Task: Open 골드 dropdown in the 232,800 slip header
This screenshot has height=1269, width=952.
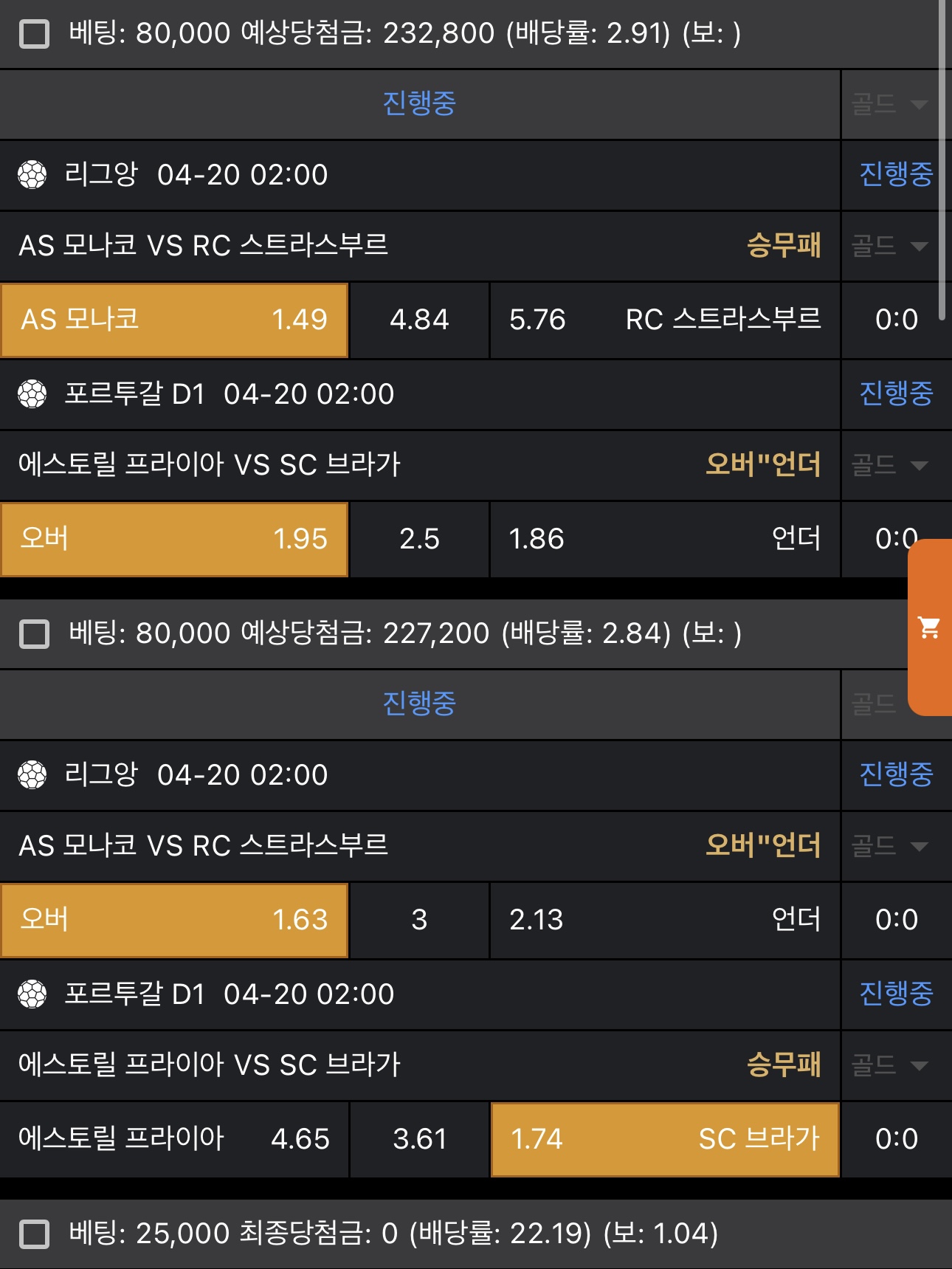Action: point(889,104)
